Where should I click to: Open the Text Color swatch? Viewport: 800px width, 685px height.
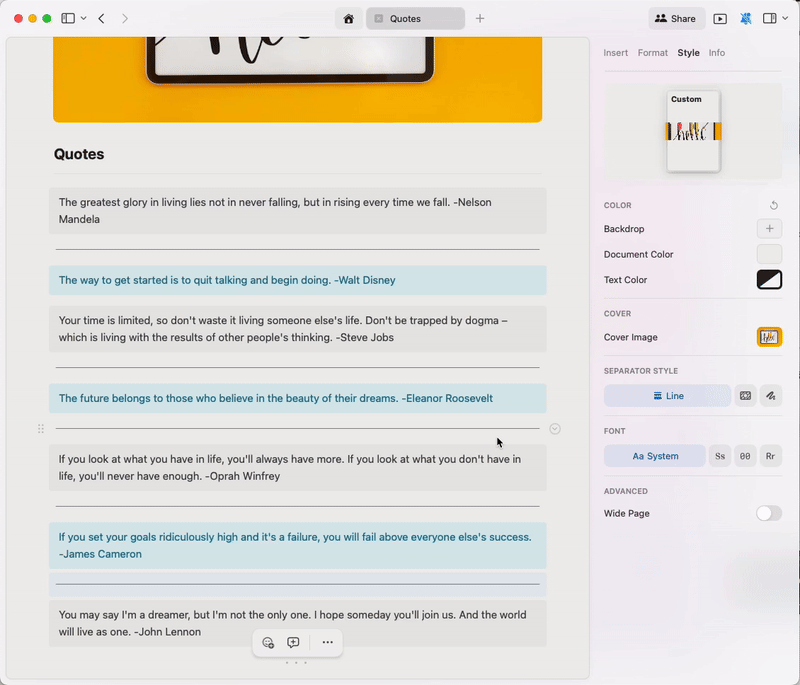point(769,280)
